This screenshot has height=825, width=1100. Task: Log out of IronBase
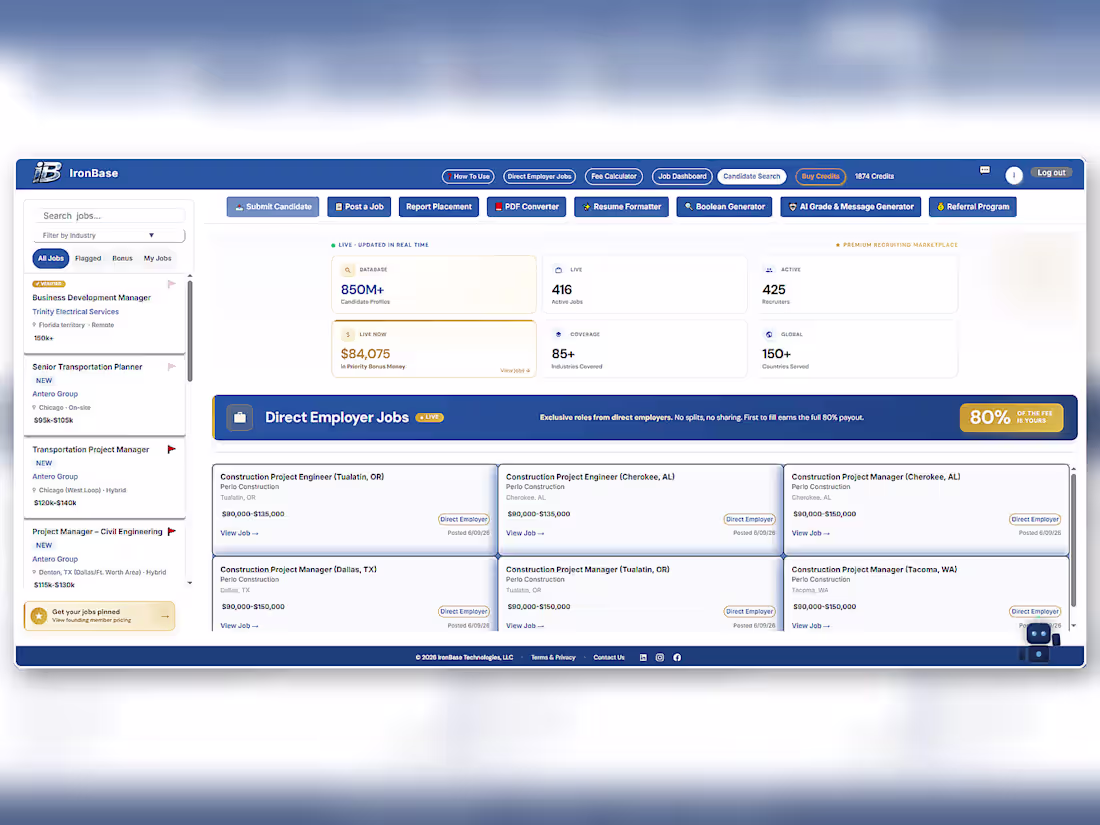click(x=1051, y=173)
